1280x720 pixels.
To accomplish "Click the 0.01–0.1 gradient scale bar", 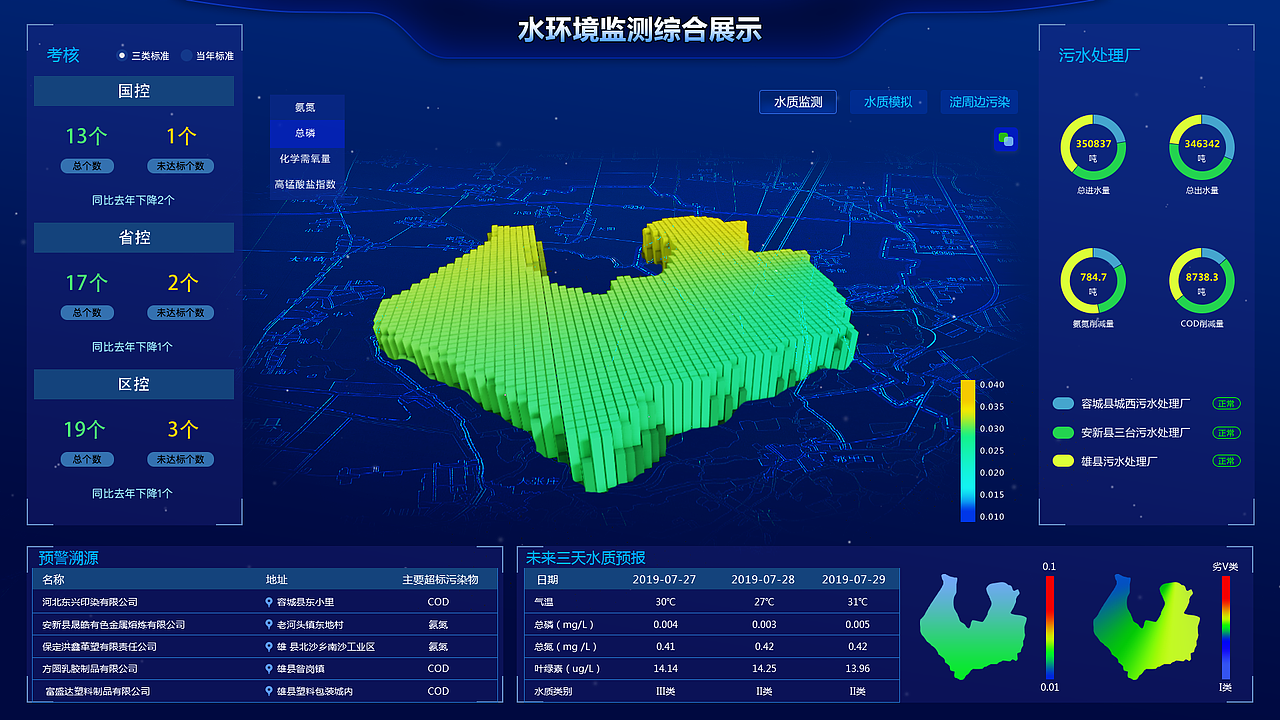I will click(x=1050, y=628).
